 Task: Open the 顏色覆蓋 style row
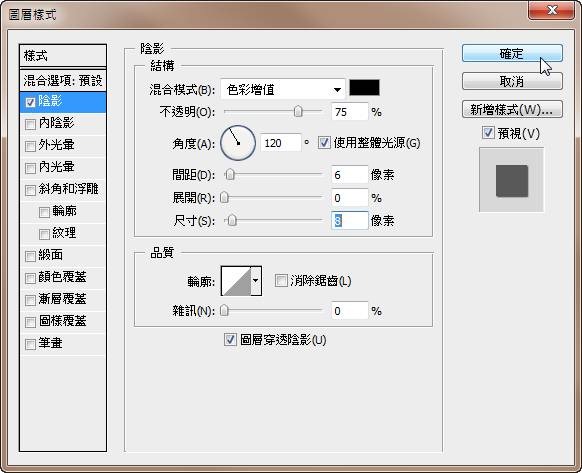pyautogui.click(x=63, y=277)
